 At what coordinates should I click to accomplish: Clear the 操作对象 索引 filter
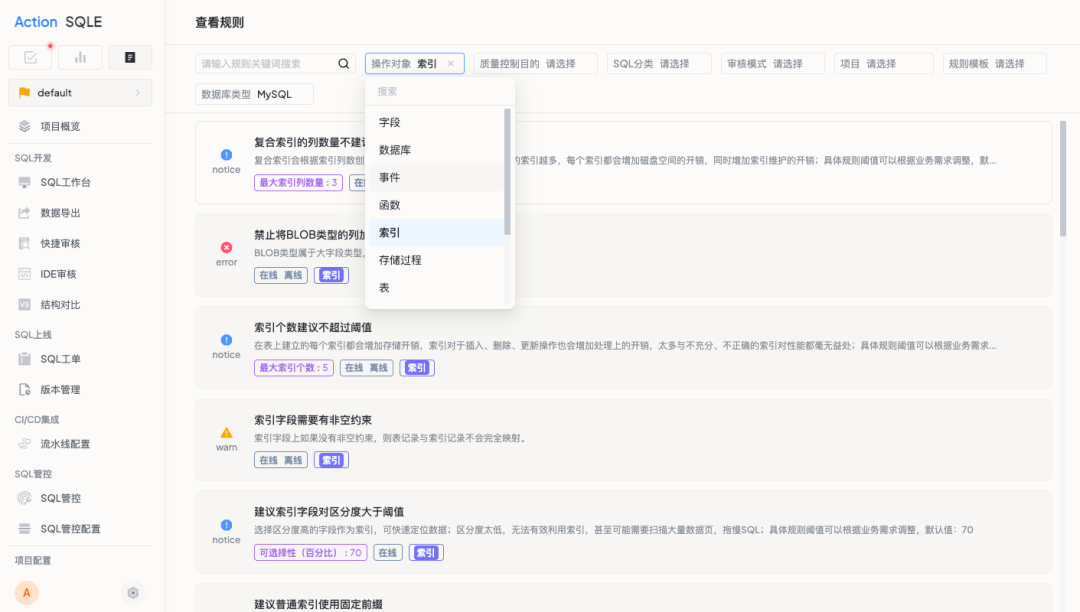[450, 63]
